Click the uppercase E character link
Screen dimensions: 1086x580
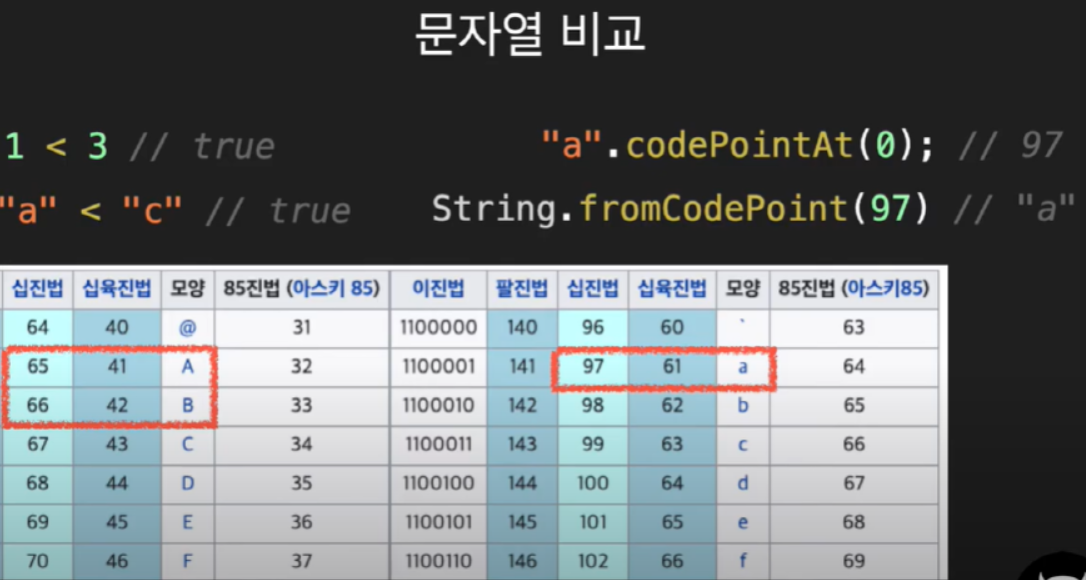point(188,522)
